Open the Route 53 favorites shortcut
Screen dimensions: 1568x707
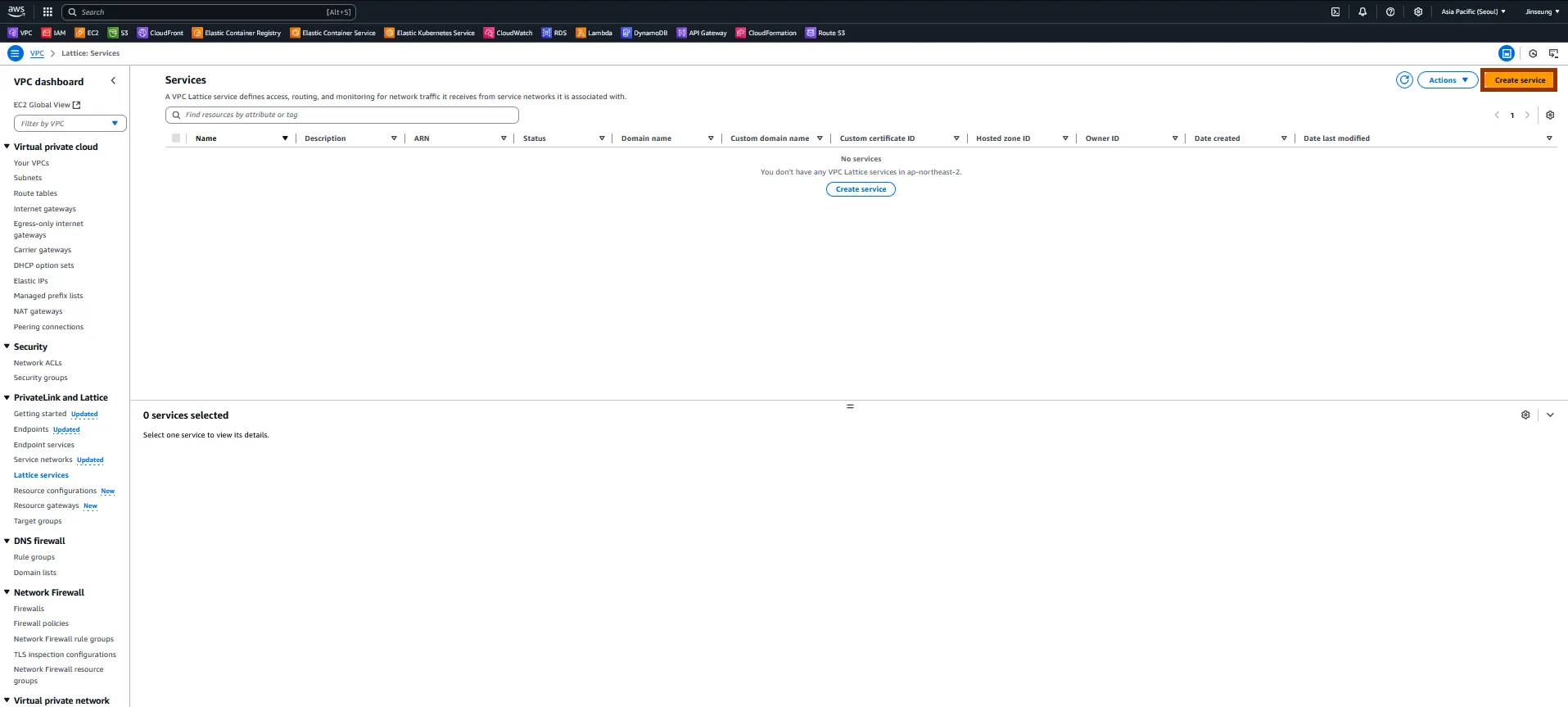pyautogui.click(x=825, y=33)
